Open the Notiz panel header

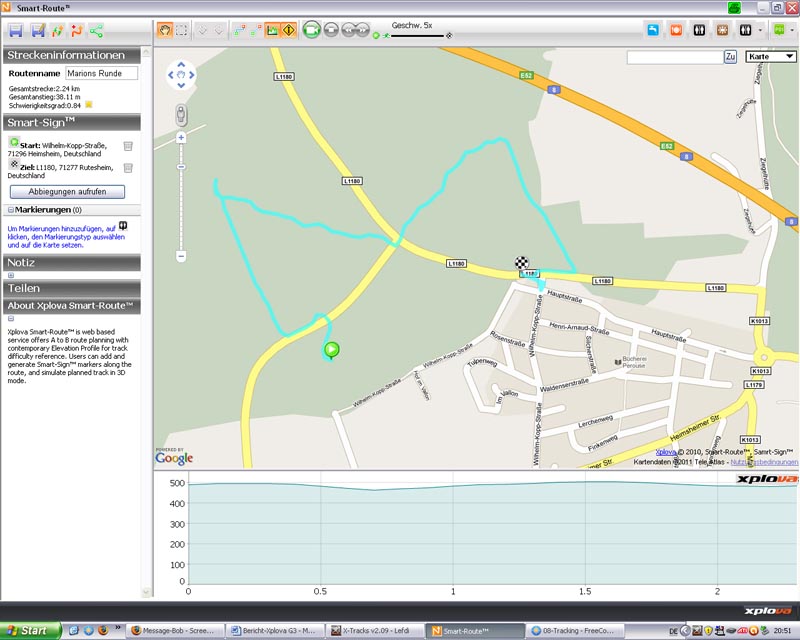(72, 263)
